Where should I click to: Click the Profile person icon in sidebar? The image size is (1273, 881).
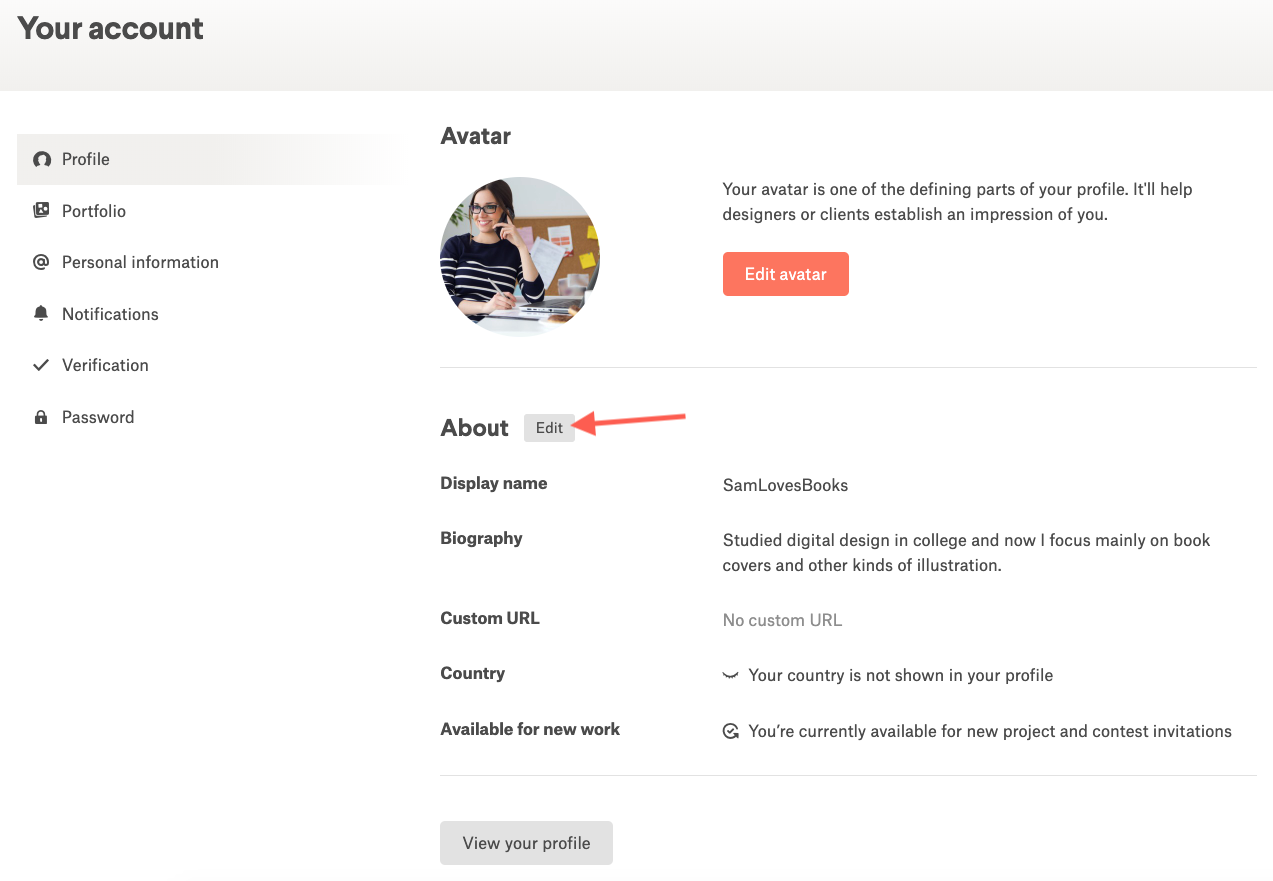coord(41,160)
